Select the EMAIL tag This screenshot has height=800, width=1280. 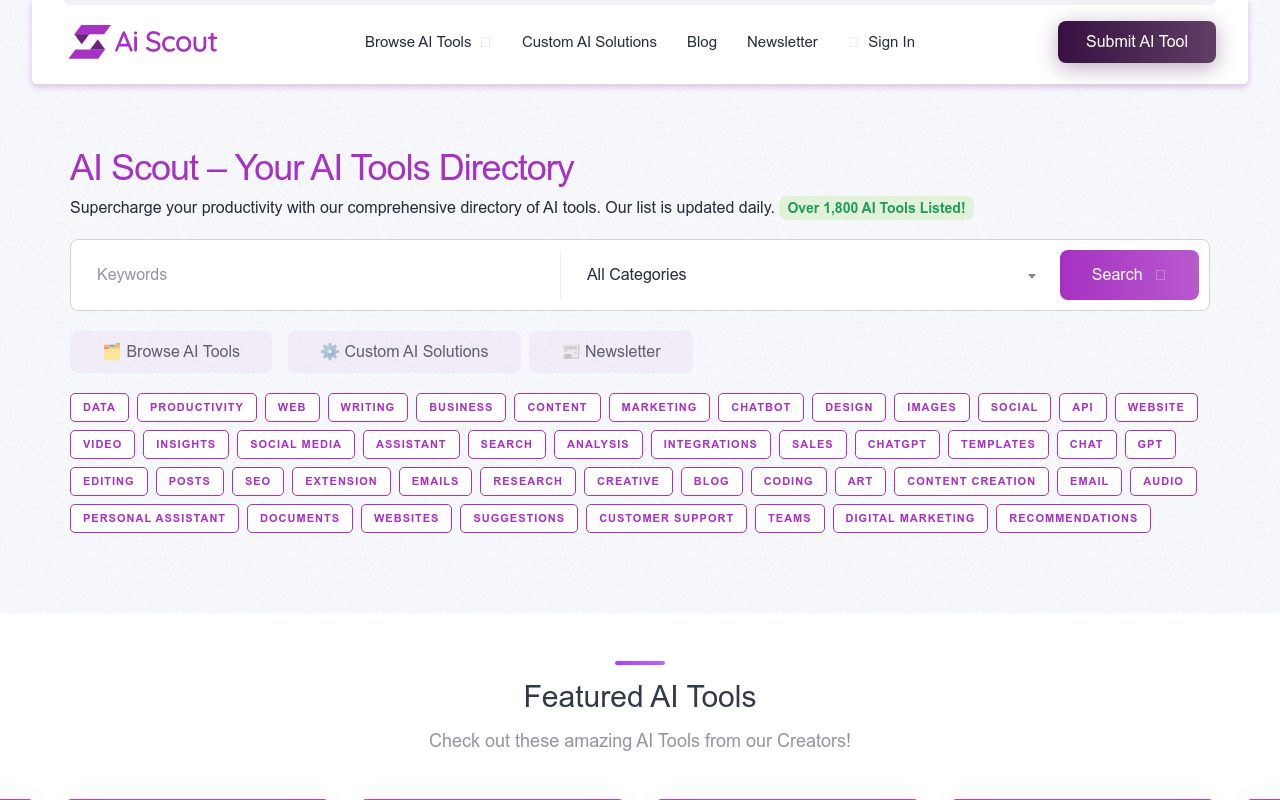tap(1089, 481)
